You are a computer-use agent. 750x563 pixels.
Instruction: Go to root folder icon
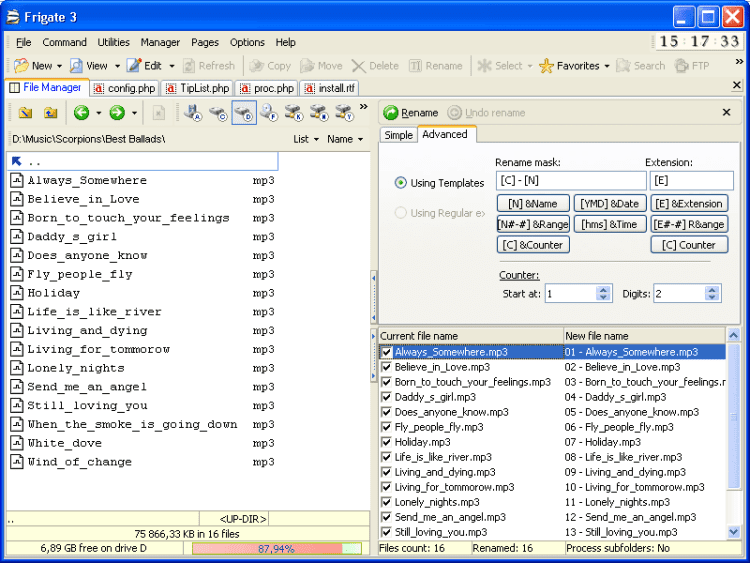26,113
